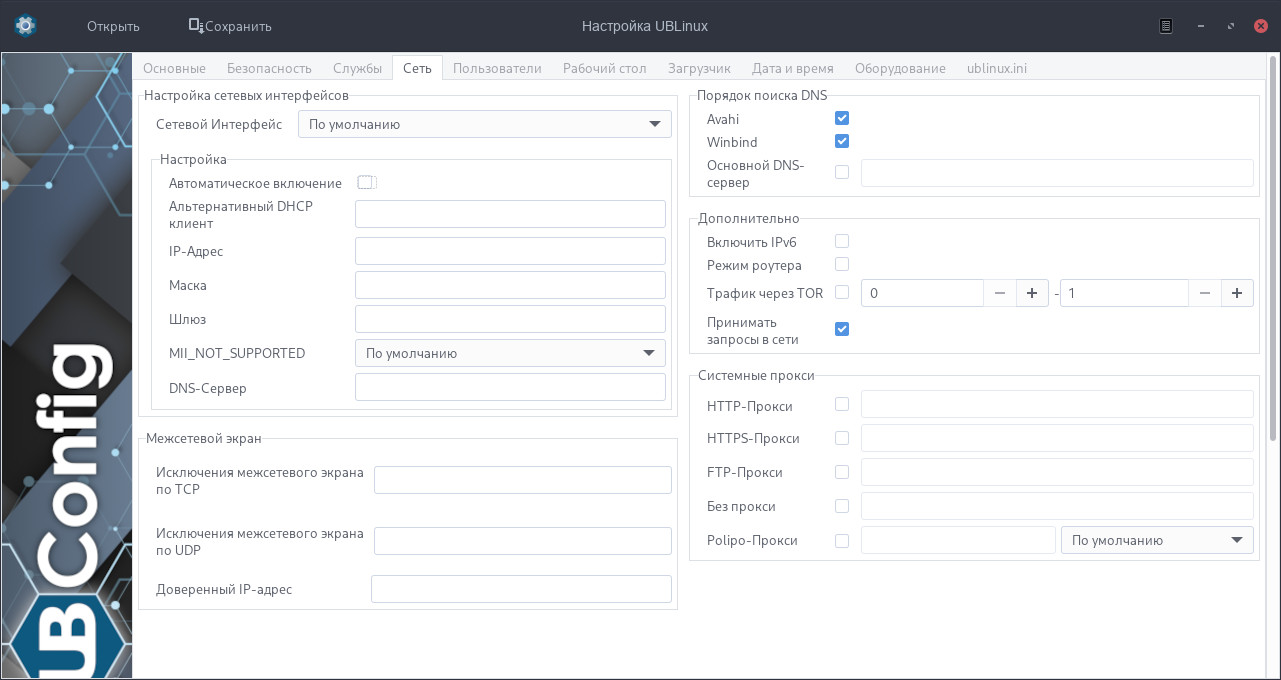Click the HTTPS-Прокси address field

click(1057, 438)
